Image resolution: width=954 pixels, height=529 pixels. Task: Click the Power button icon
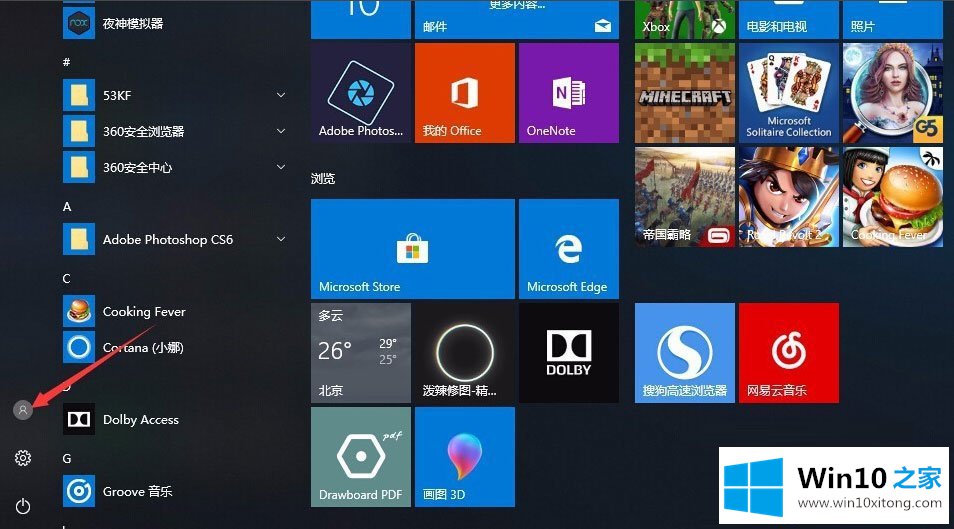tap(23, 506)
